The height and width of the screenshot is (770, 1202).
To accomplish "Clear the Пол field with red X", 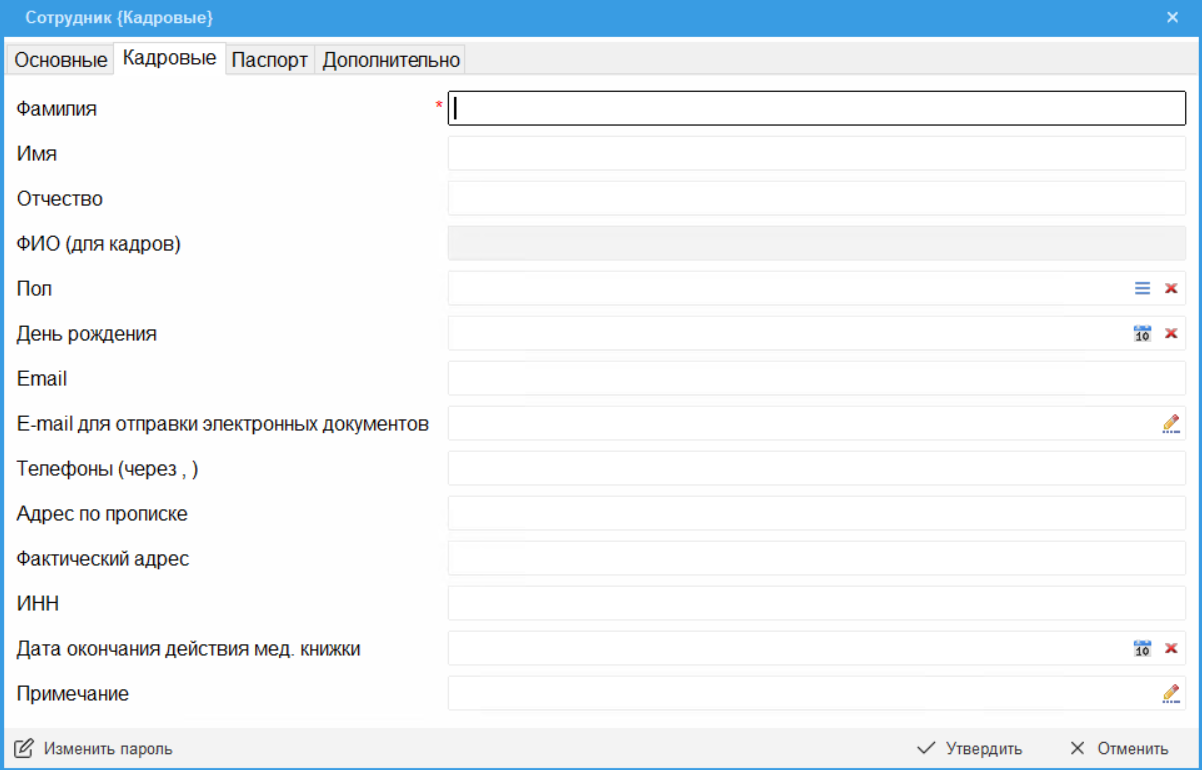I will pyautogui.click(x=1171, y=288).
